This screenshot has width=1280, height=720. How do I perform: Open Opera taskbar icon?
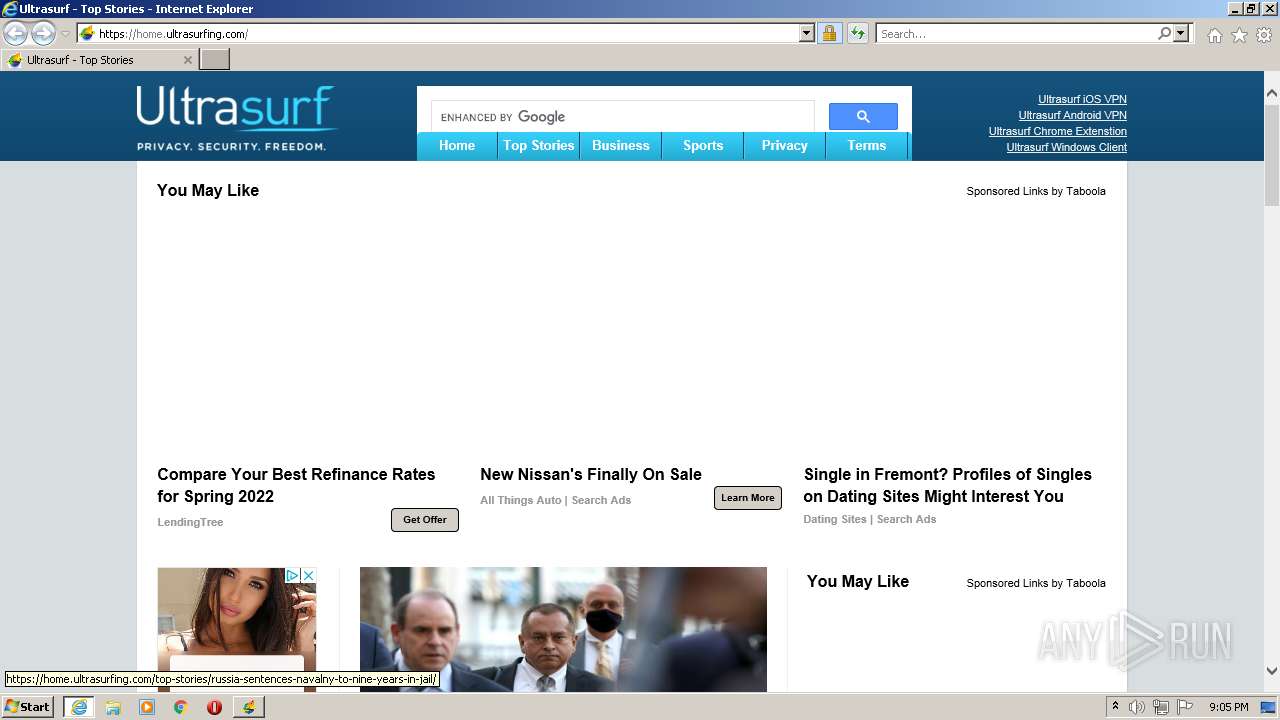click(x=214, y=707)
